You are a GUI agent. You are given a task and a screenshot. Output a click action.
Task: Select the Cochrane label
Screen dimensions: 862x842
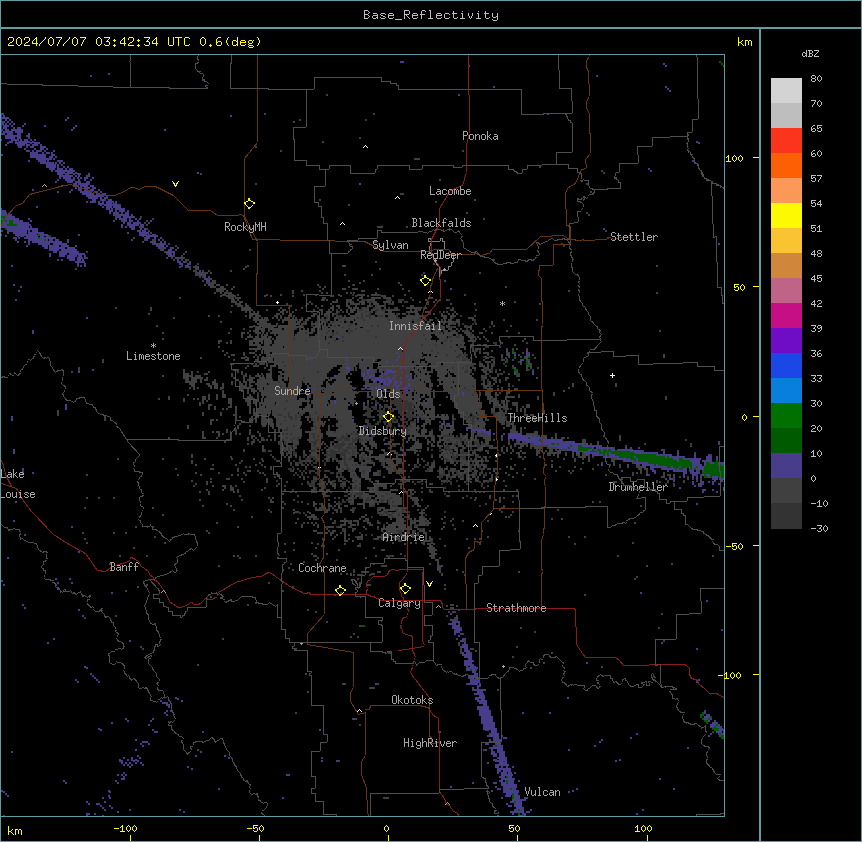tap(322, 568)
